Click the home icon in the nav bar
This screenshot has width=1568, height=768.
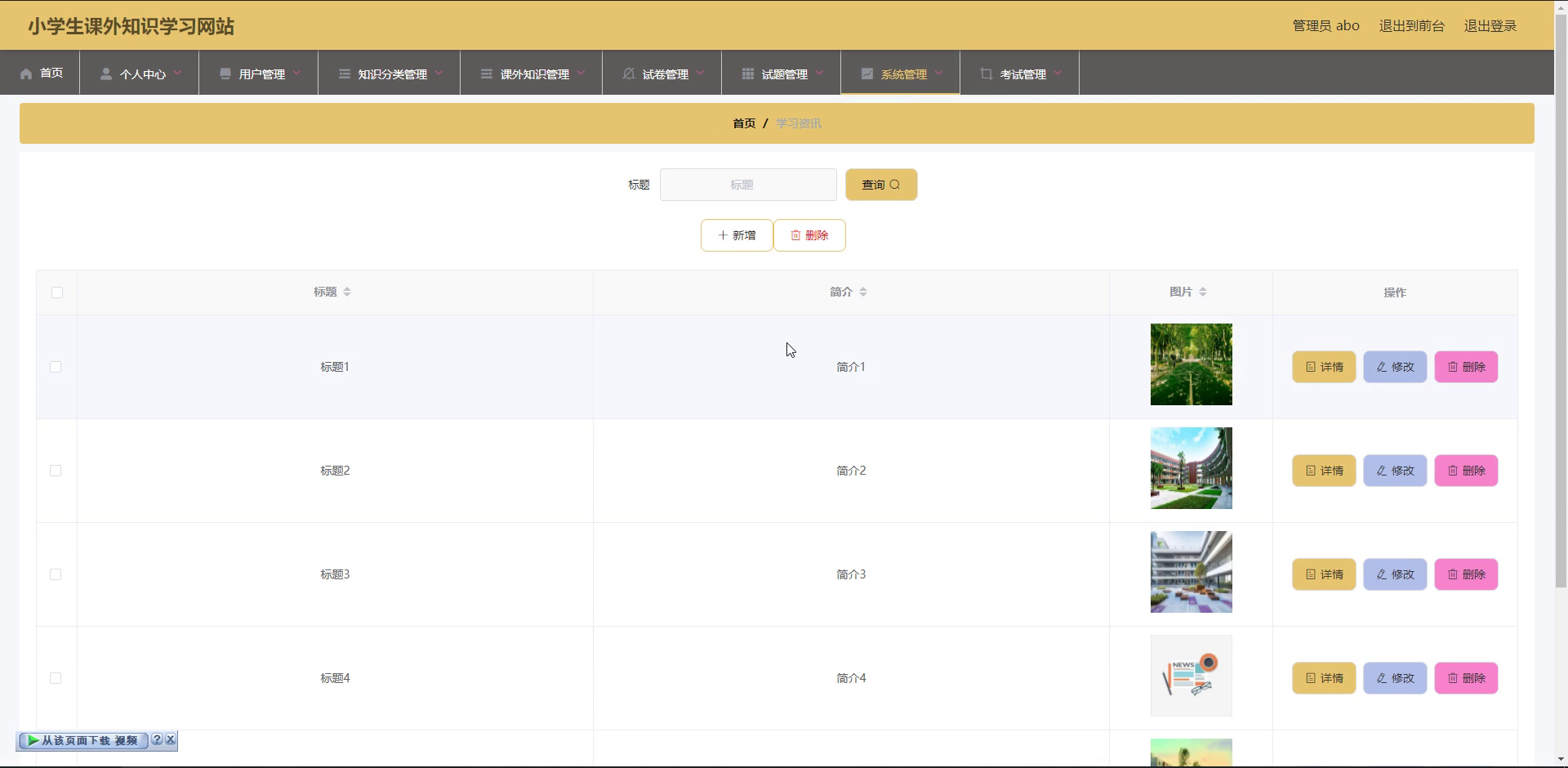(26, 74)
